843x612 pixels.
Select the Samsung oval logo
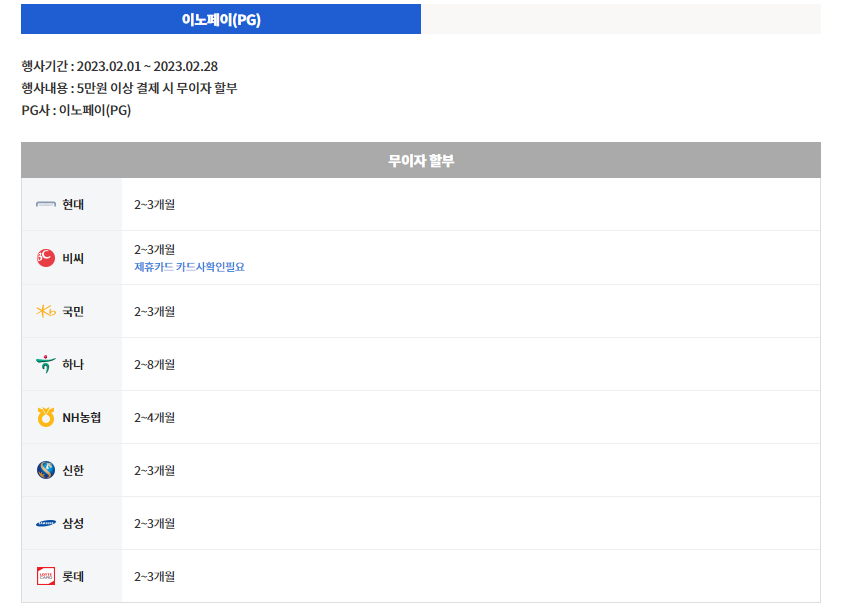[46, 523]
